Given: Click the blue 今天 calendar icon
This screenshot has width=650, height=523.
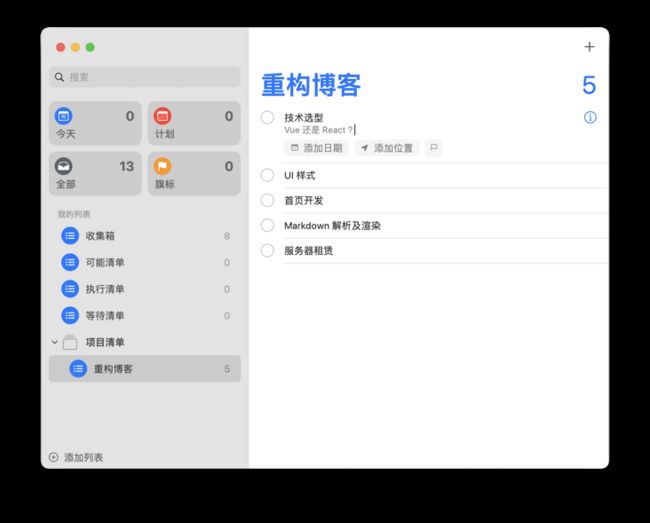Looking at the screenshot, I should point(63,116).
